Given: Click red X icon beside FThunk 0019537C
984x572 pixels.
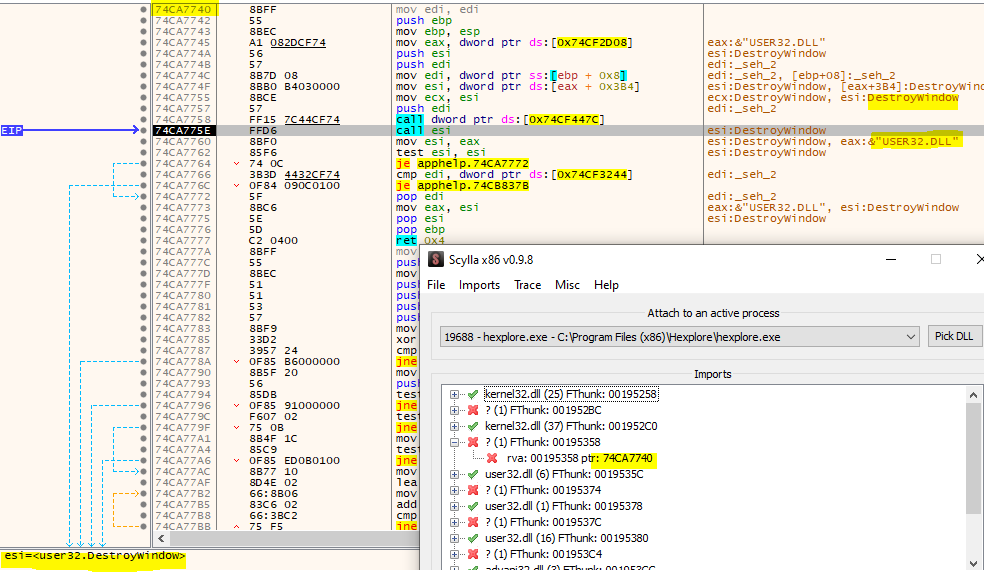Looking at the screenshot, I should (x=473, y=522).
